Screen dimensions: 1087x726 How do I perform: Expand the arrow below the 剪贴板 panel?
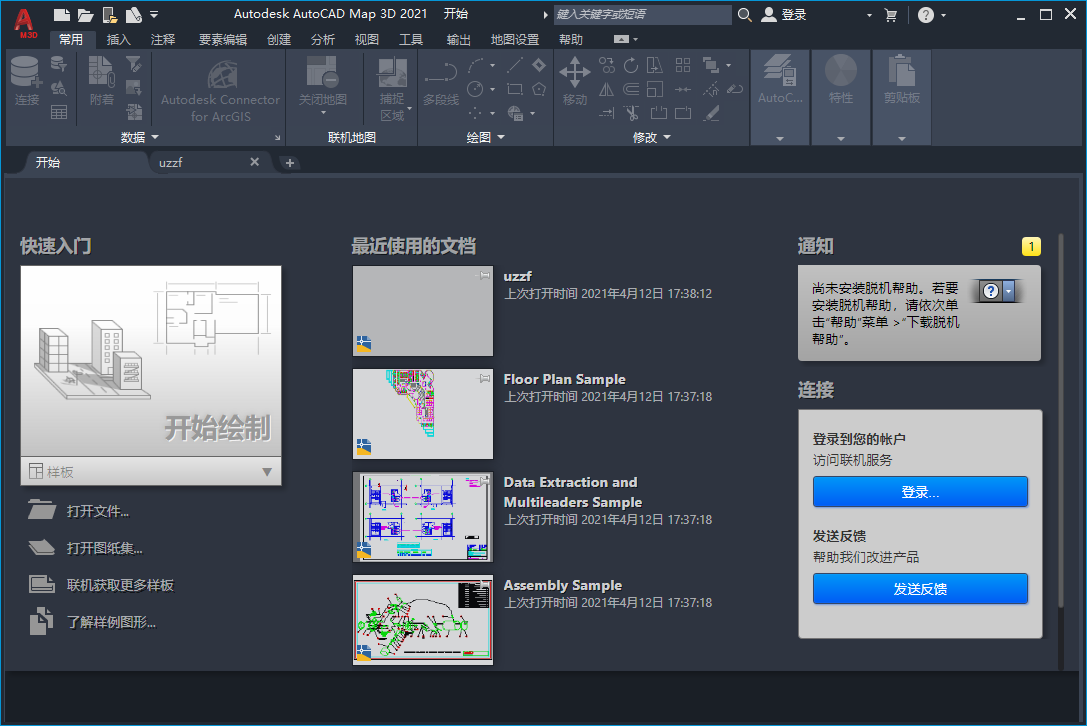902,139
